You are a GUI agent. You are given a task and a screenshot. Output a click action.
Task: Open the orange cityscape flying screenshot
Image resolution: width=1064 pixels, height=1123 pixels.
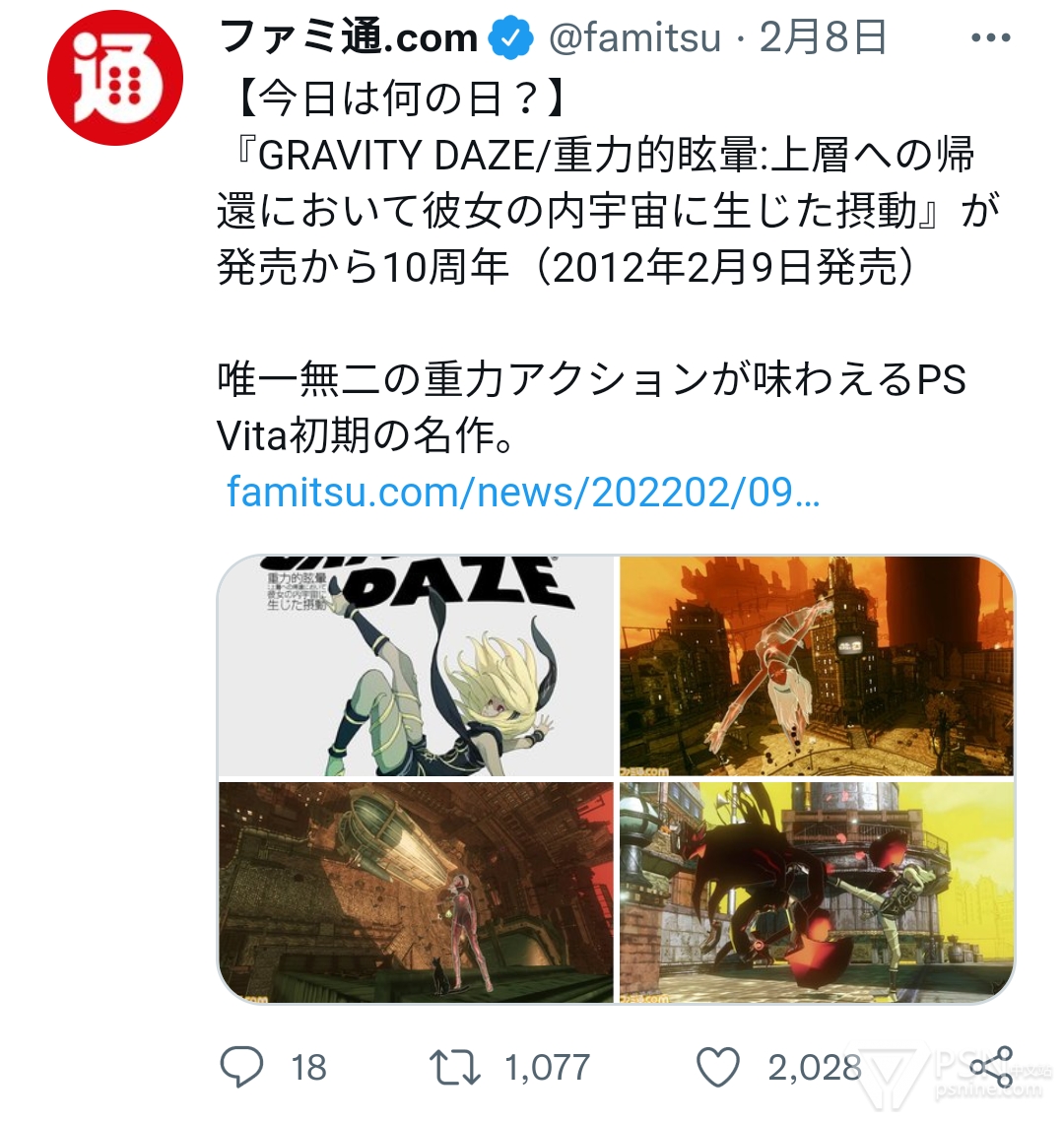pos(817,665)
